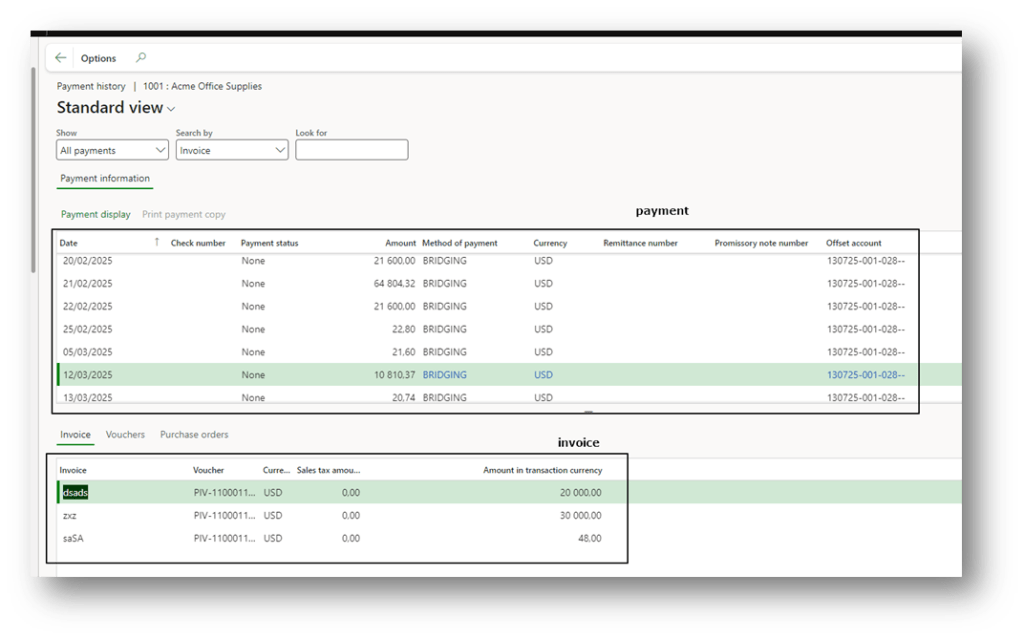
Task: Select the Payment information tab
Action: click(105, 179)
